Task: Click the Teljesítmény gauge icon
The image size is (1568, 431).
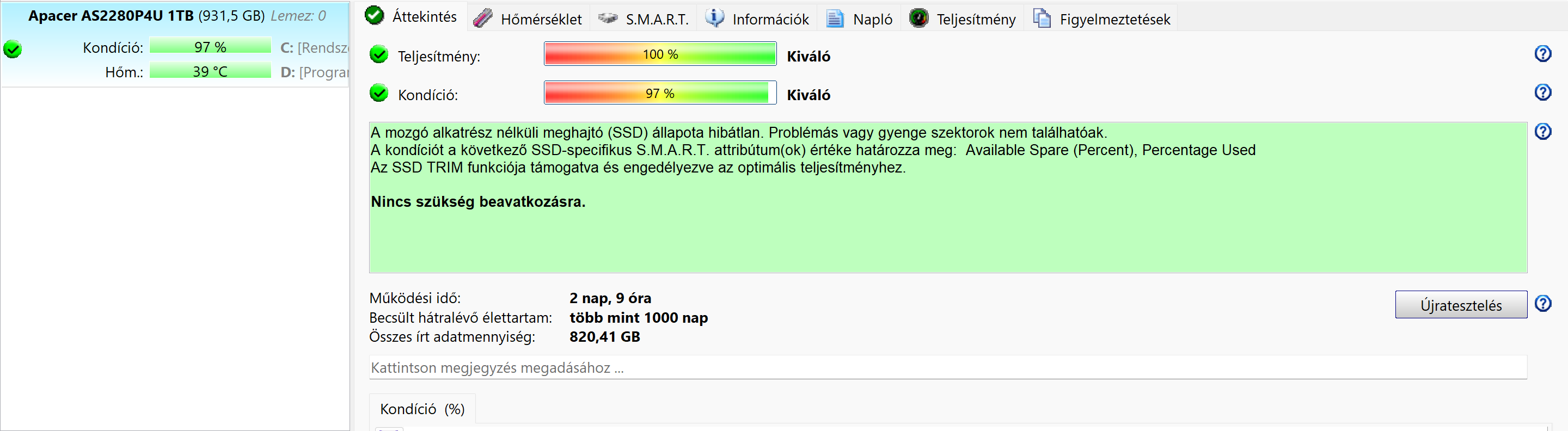Action: [x=918, y=19]
